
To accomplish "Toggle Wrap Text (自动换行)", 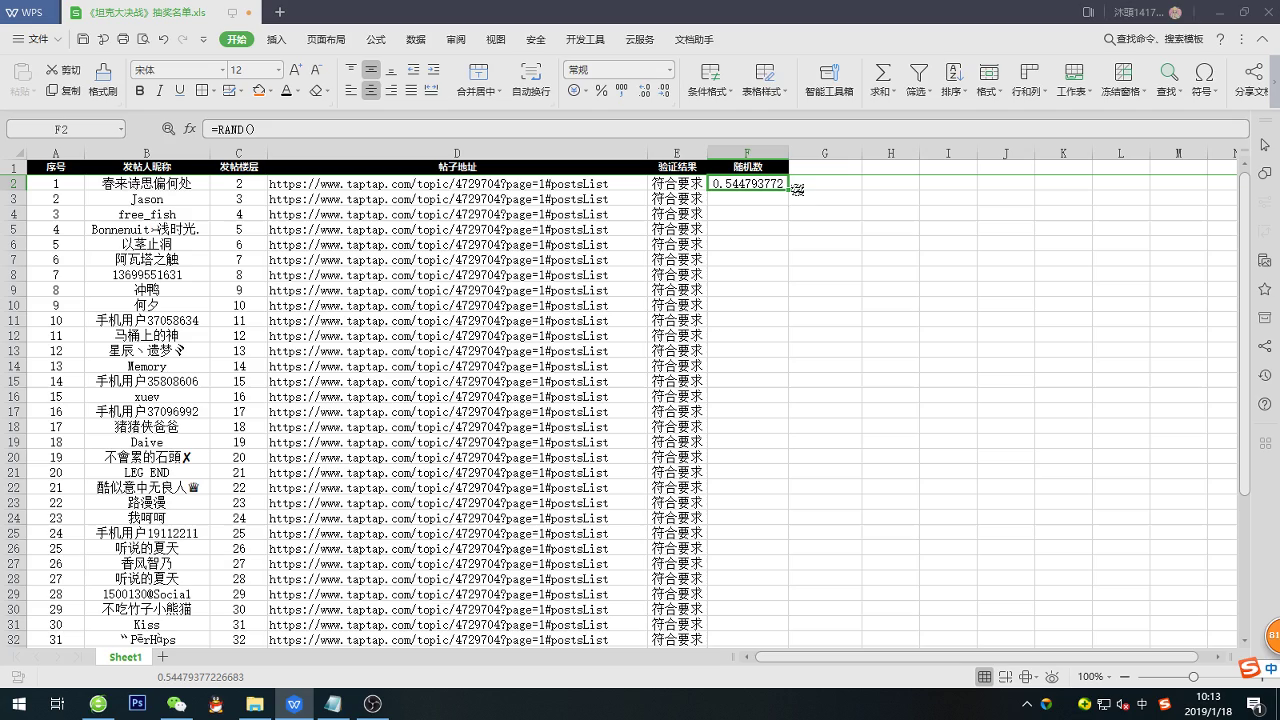I will click(531, 73).
